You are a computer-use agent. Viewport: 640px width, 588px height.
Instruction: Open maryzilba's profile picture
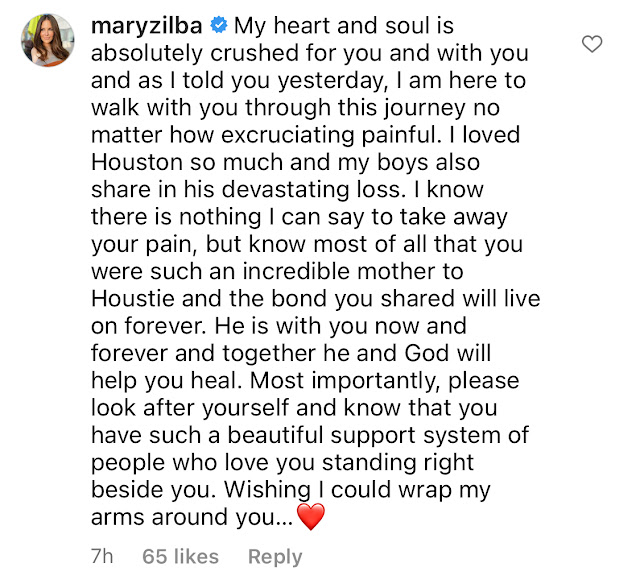[48, 40]
